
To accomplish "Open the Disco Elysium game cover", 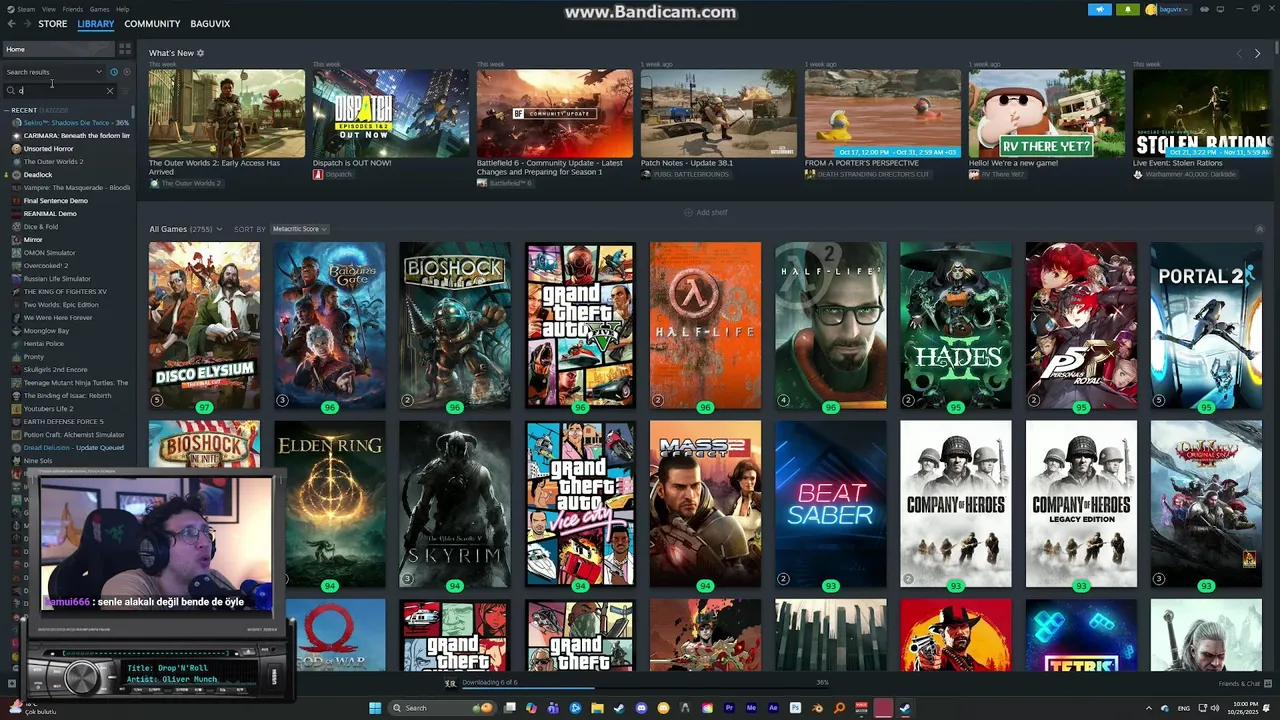I will (204, 325).
